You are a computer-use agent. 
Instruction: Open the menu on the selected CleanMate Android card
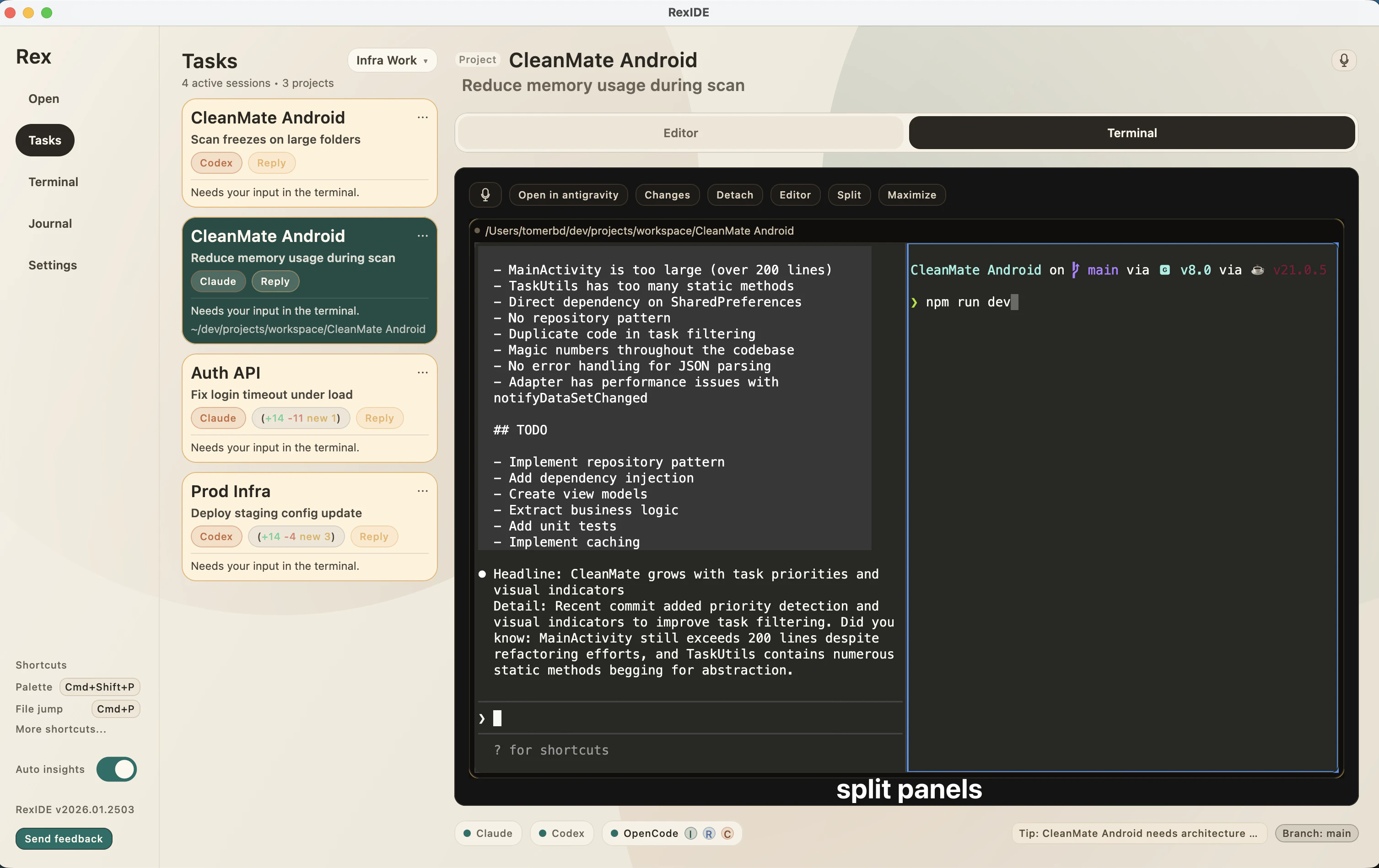click(x=423, y=236)
